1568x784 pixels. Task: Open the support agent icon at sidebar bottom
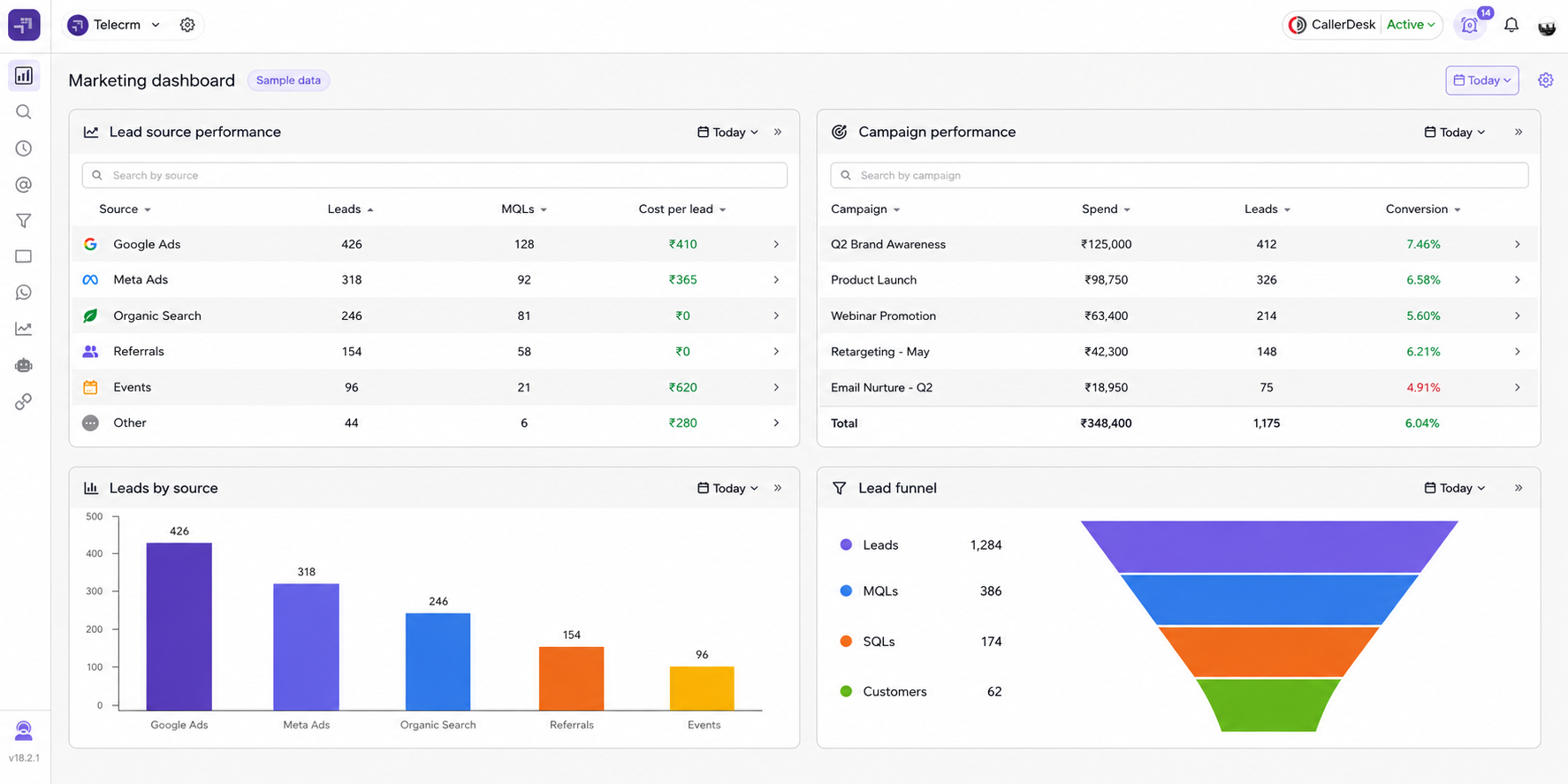(24, 731)
